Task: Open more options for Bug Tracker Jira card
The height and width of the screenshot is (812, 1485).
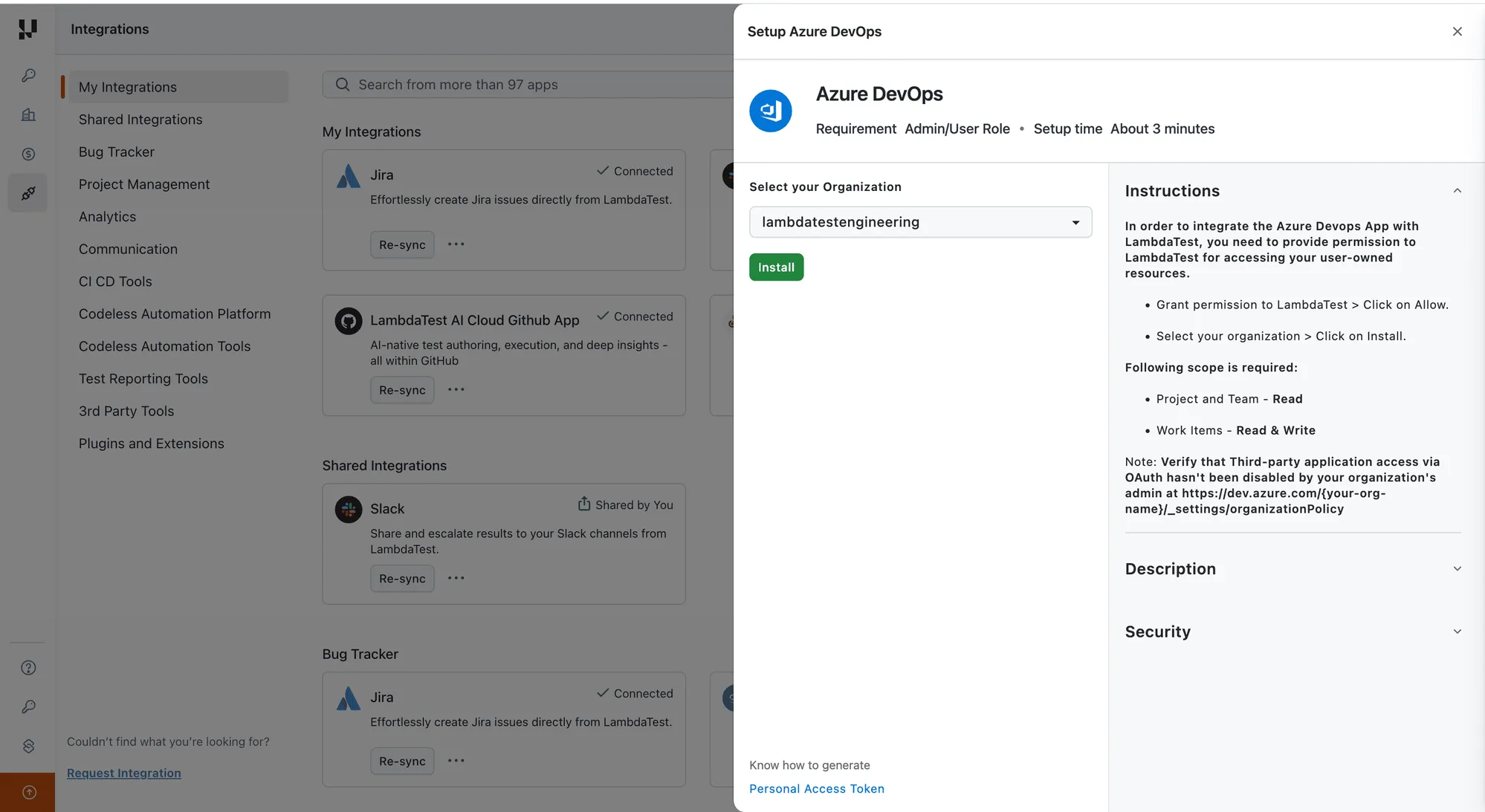Action: tap(456, 761)
